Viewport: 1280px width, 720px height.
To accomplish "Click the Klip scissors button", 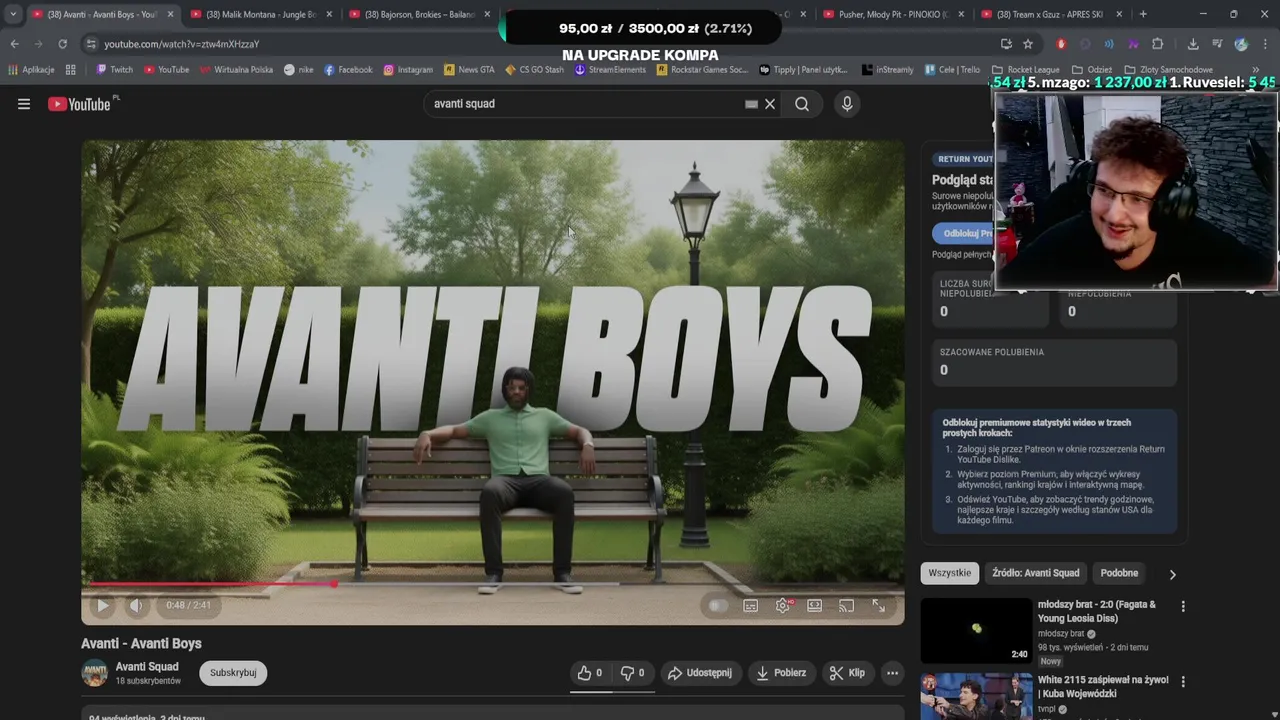I will point(847,673).
